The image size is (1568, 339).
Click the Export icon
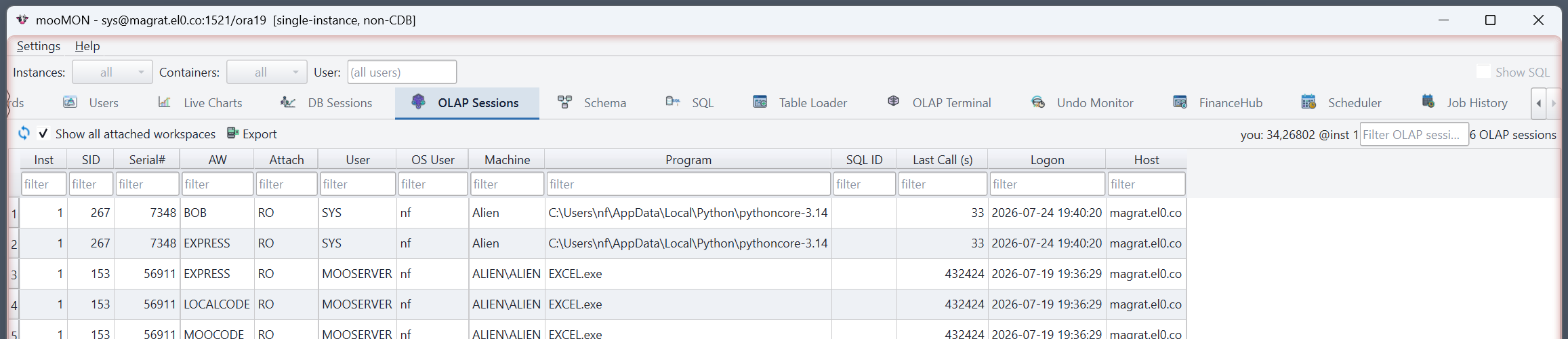(x=232, y=133)
